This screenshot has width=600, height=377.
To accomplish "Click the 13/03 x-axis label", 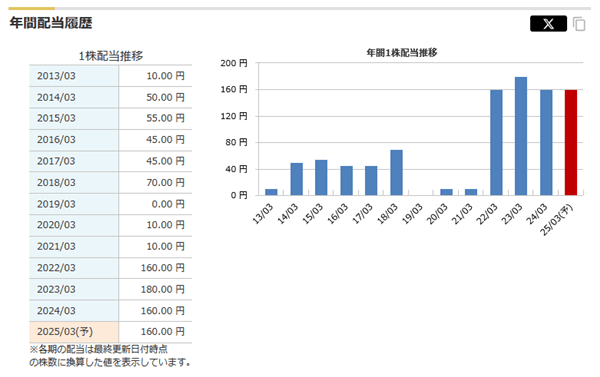I will 263,214.
